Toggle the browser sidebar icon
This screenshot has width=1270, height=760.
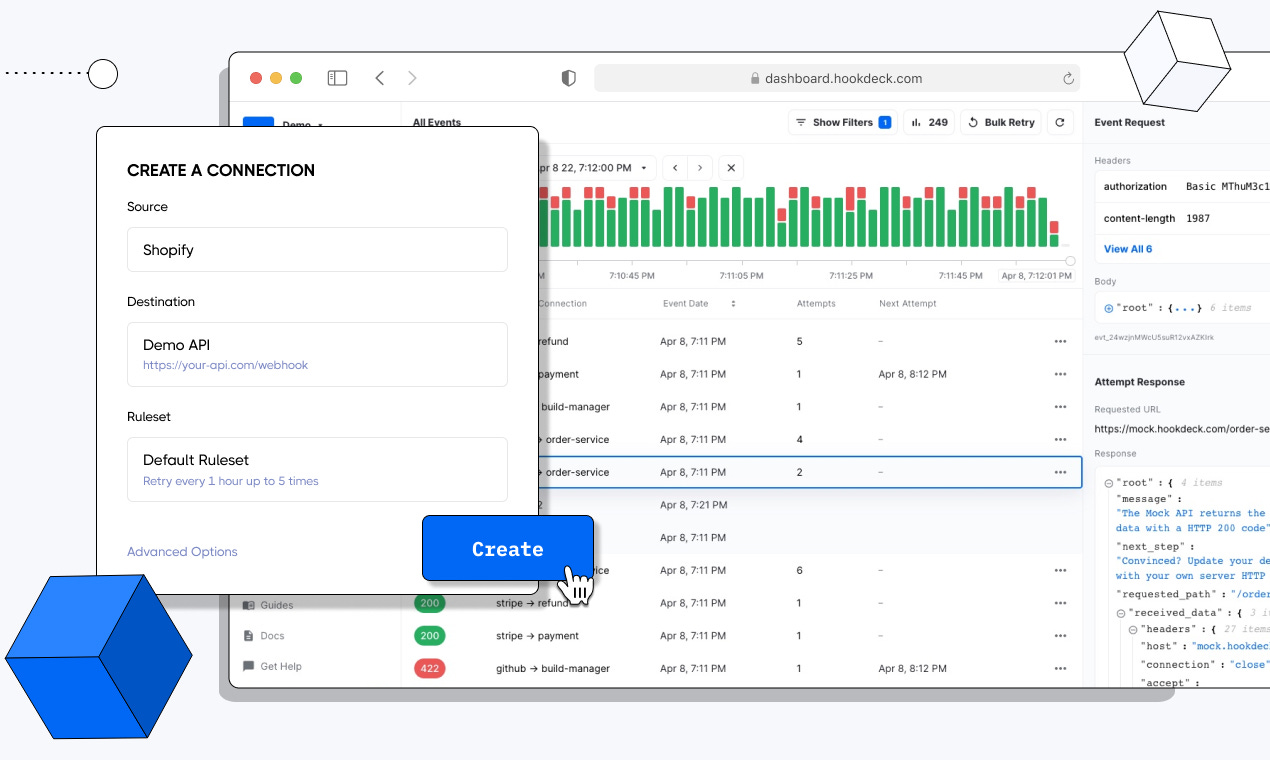point(337,78)
